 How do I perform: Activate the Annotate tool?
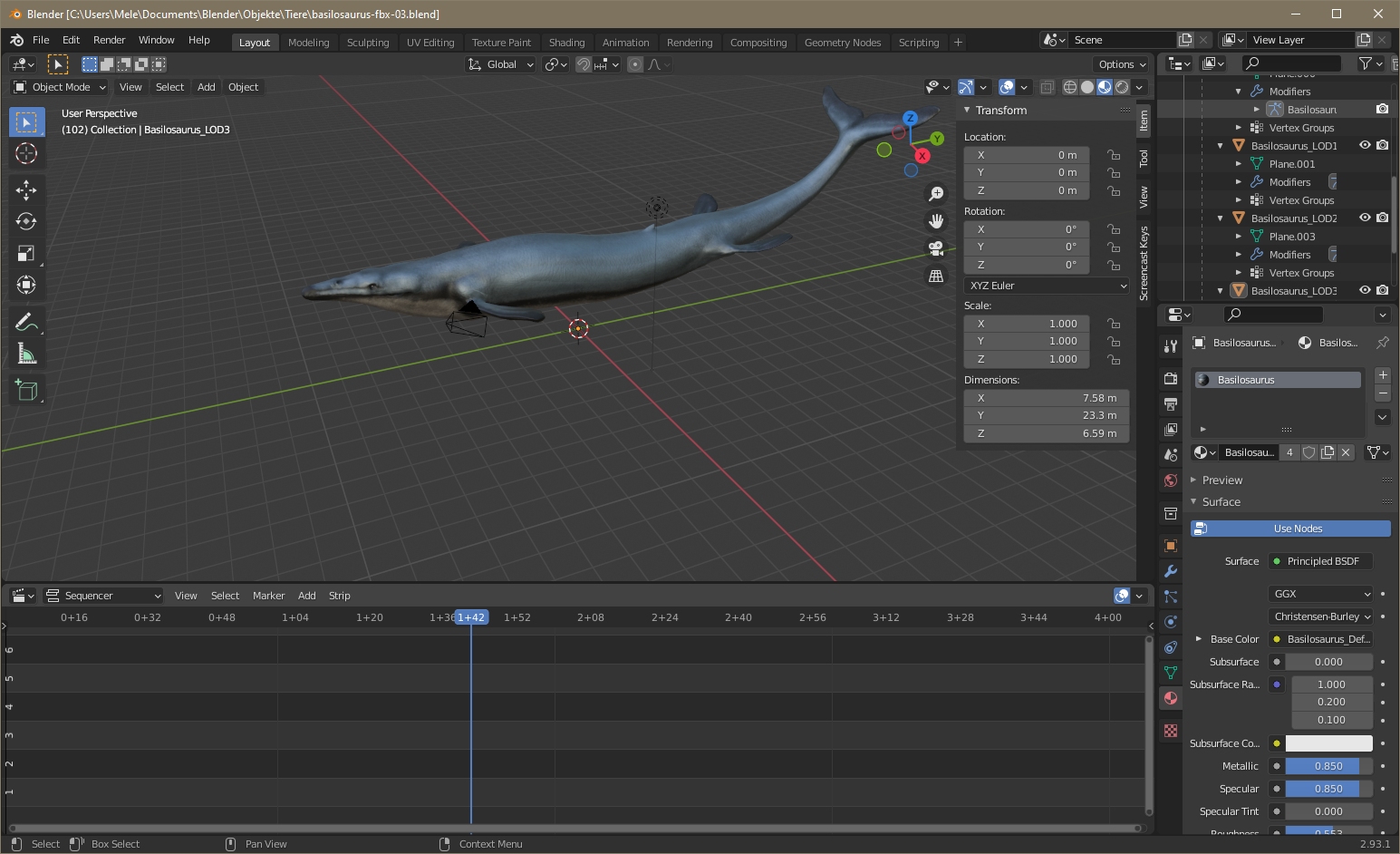click(26, 322)
